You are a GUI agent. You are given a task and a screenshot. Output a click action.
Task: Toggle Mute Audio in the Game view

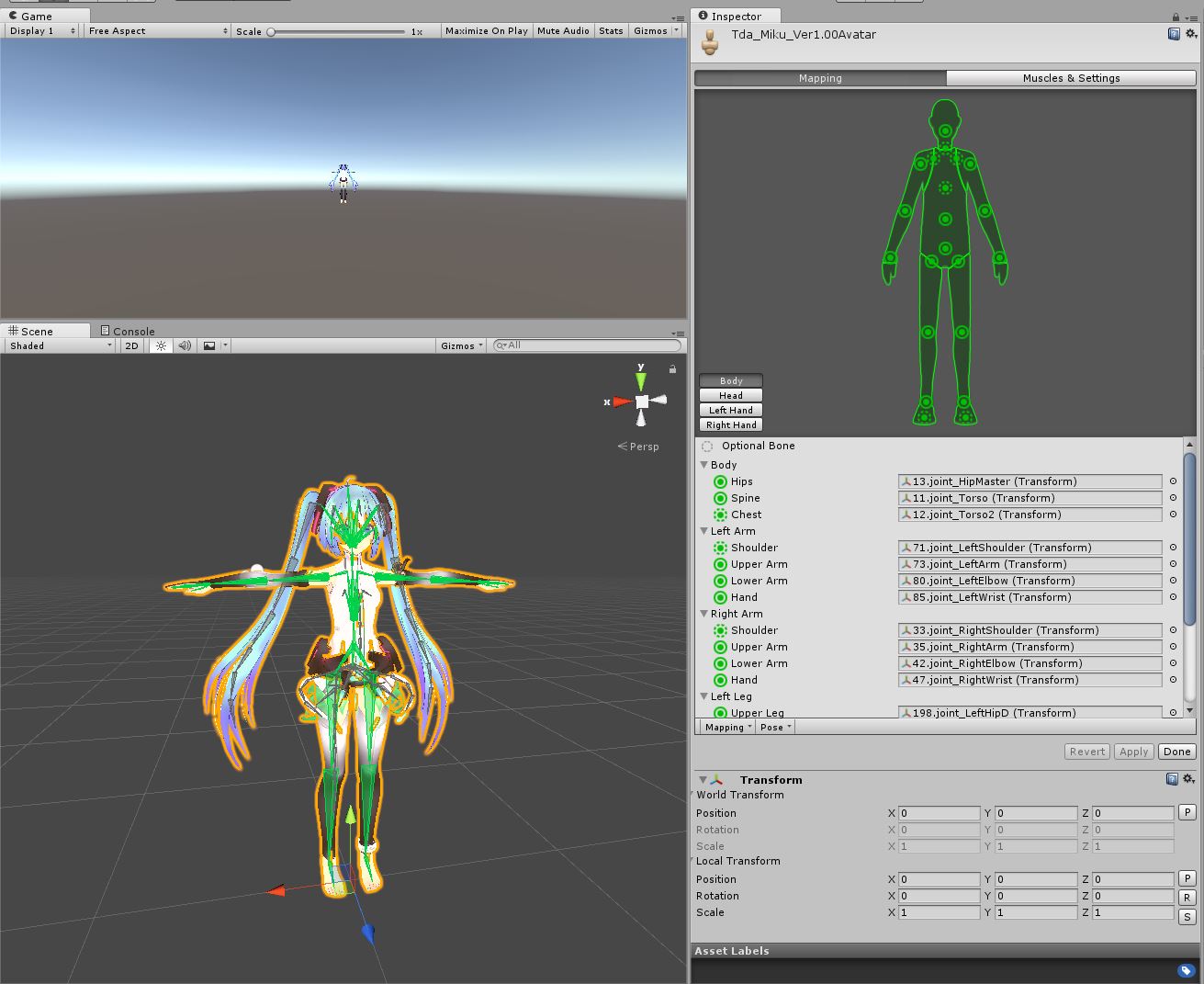563,30
